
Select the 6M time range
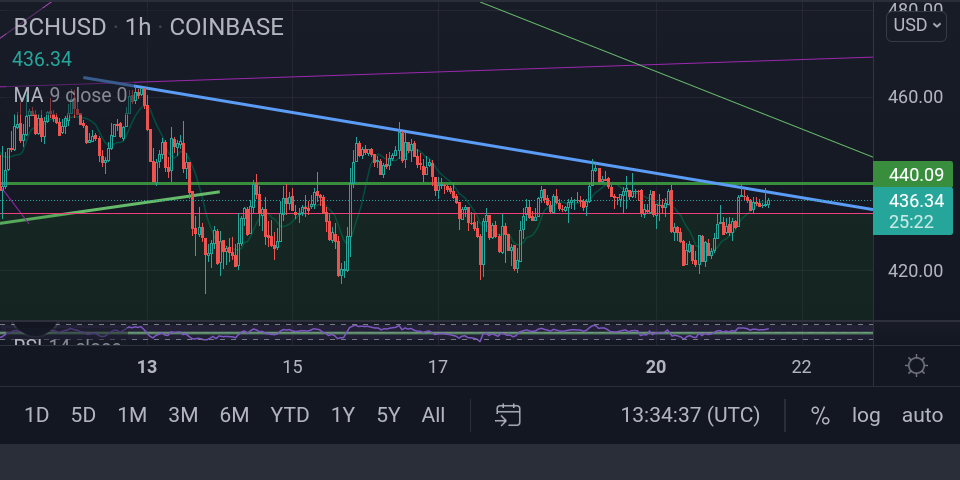pos(234,416)
